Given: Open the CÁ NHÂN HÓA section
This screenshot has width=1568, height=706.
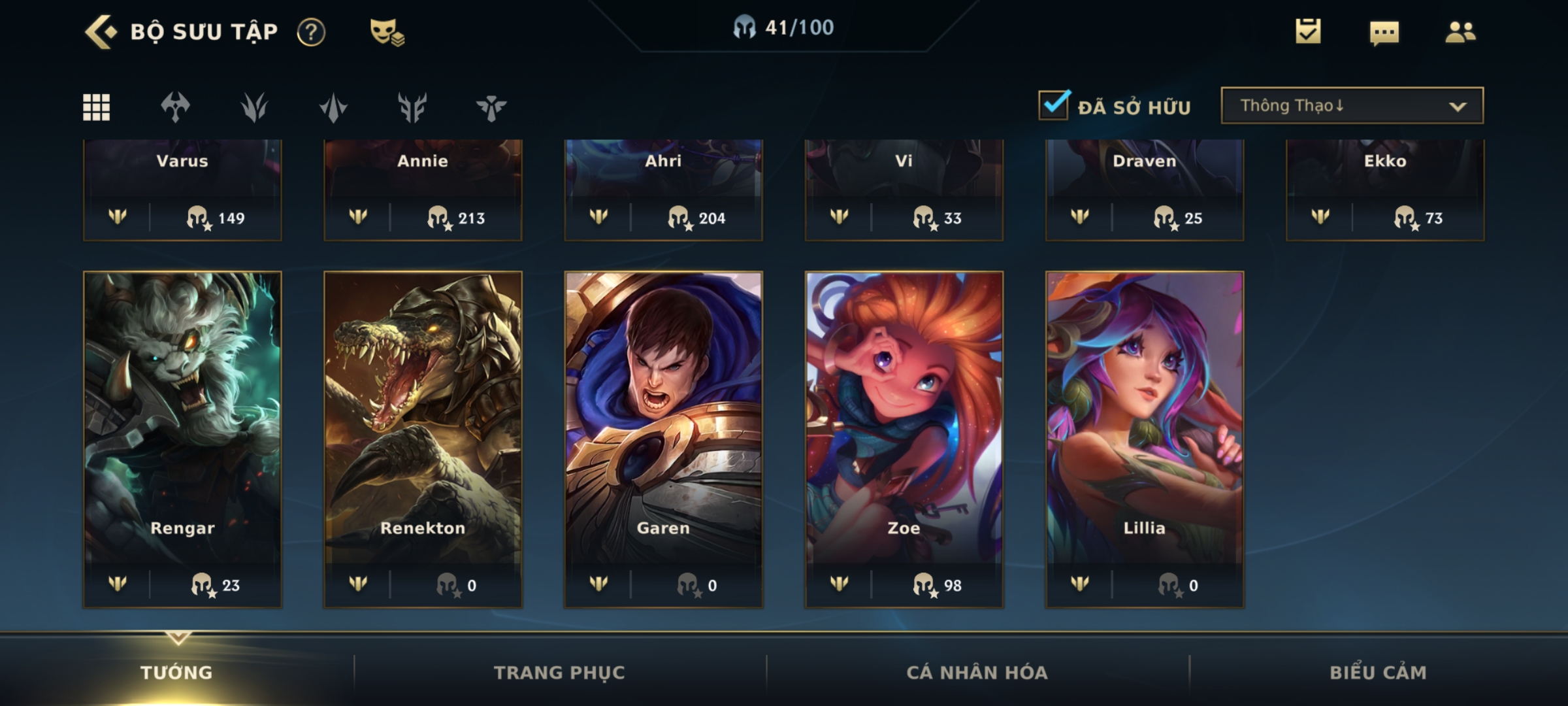Looking at the screenshot, I should coord(977,673).
